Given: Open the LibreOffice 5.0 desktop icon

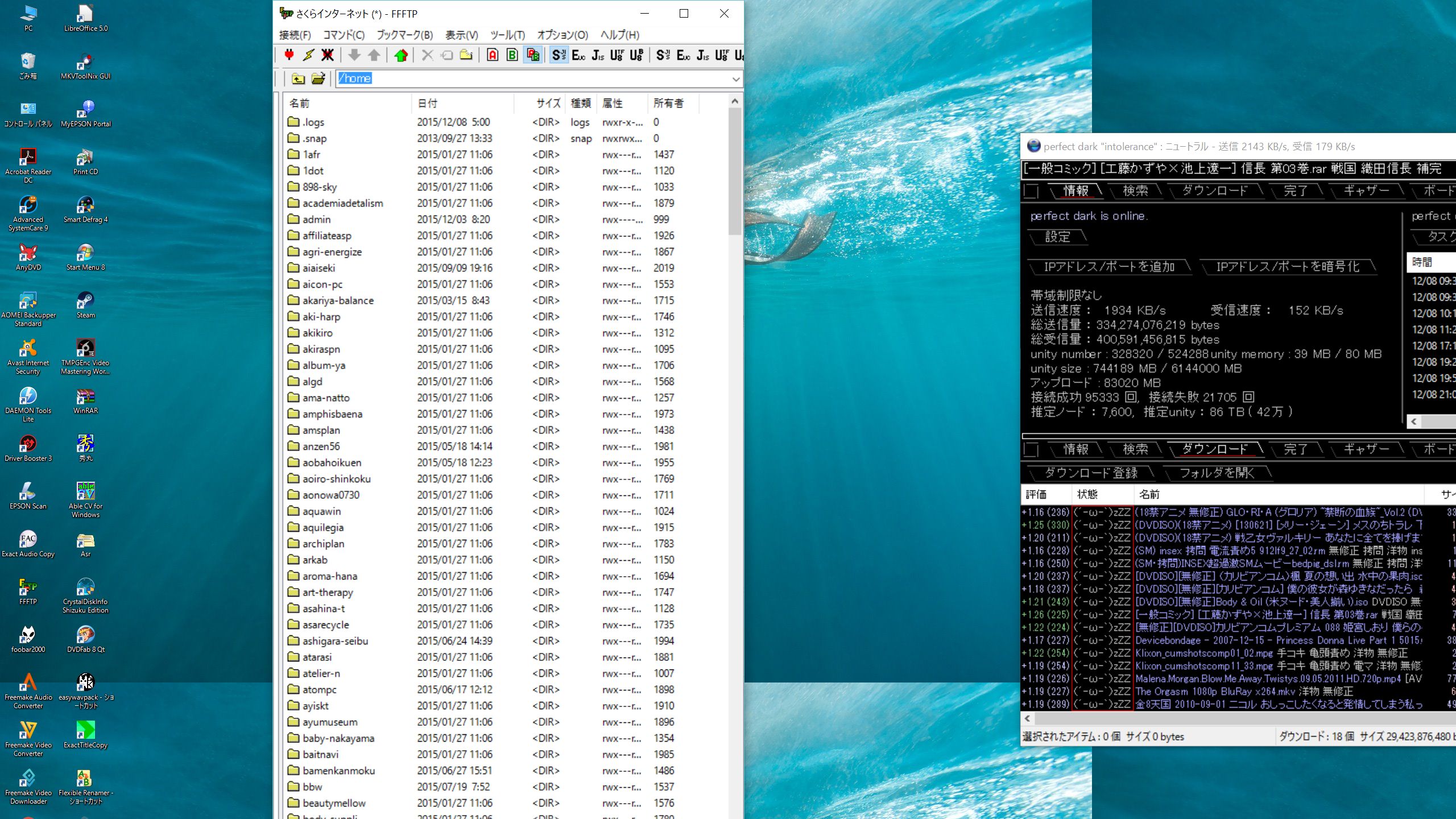Looking at the screenshot, I should coord(85,18).
